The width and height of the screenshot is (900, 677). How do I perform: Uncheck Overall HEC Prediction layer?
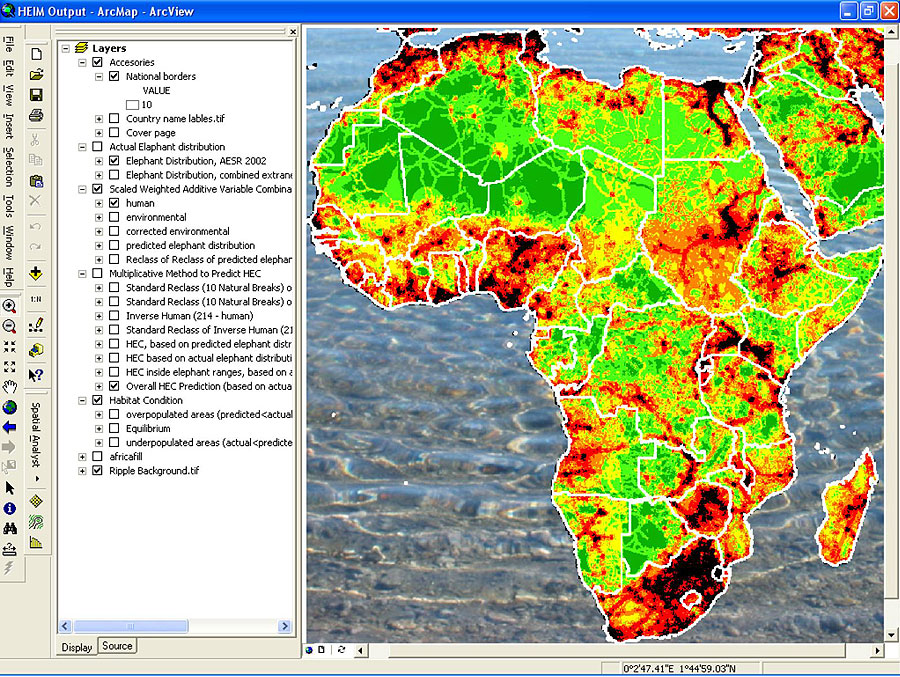(114, 386)
